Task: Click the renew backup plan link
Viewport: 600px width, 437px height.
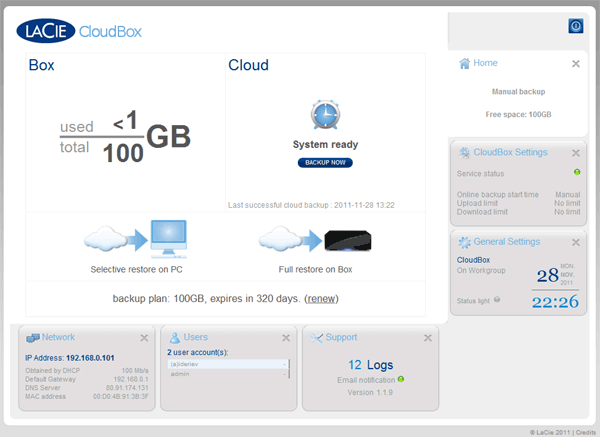Action: [x=321, y=298]
